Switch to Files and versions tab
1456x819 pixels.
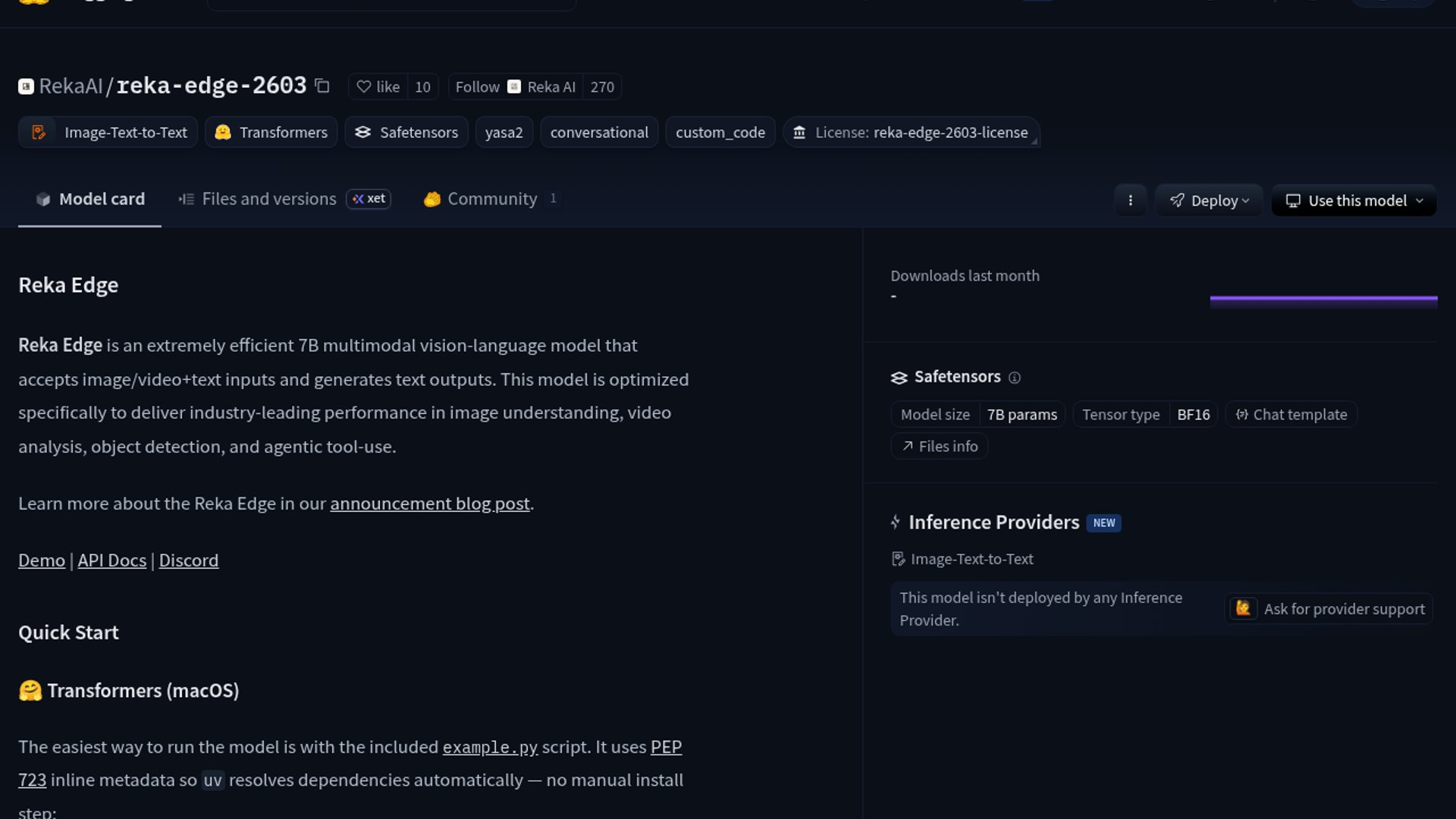coord(268,199)
